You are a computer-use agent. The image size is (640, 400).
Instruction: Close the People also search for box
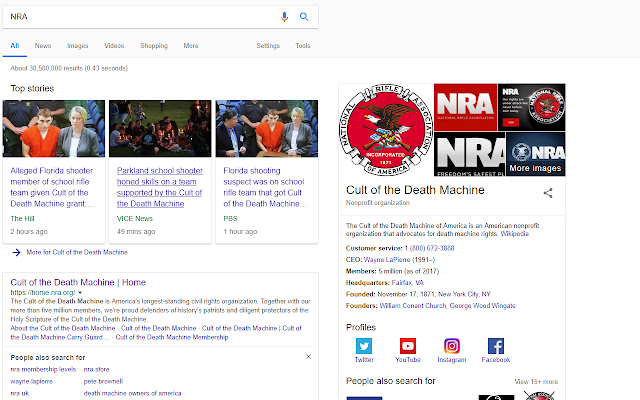tap(309, 357)
